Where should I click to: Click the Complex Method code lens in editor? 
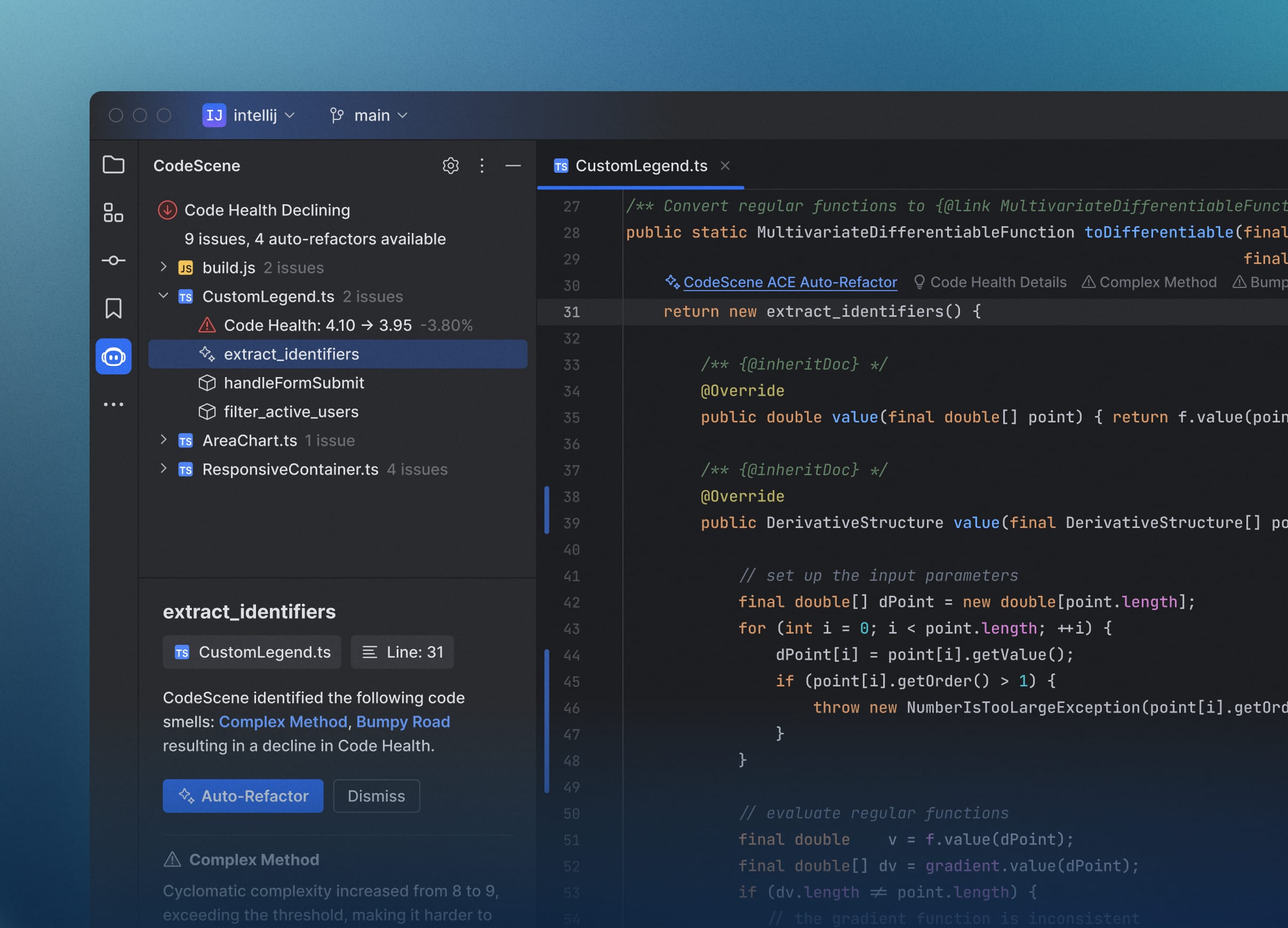pos(1158,282)
